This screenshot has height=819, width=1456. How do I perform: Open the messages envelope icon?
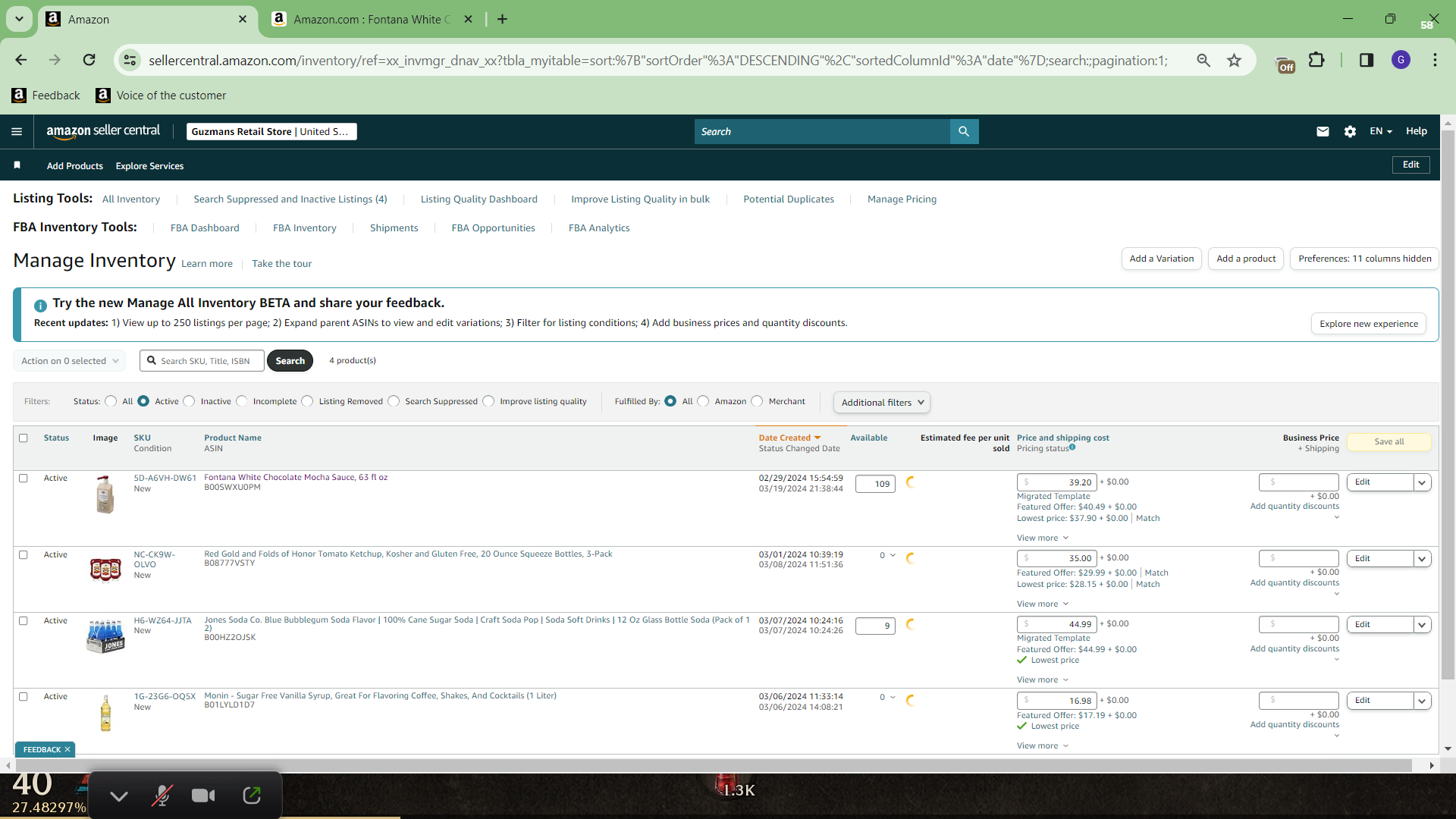(x=1323, y=131)
